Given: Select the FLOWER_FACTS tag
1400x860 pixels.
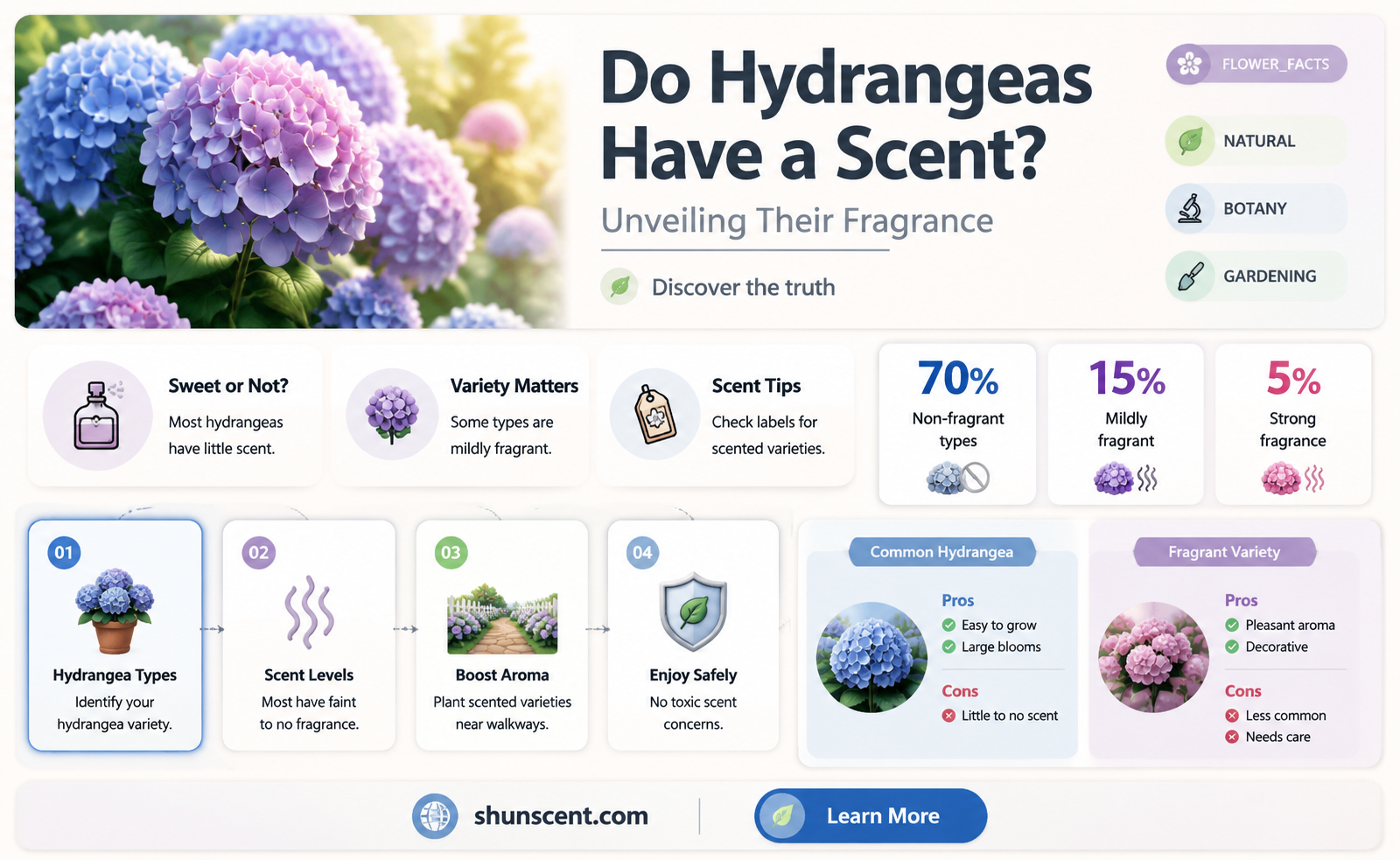Looking at the screenshot, I should [x=1256, y=64].
